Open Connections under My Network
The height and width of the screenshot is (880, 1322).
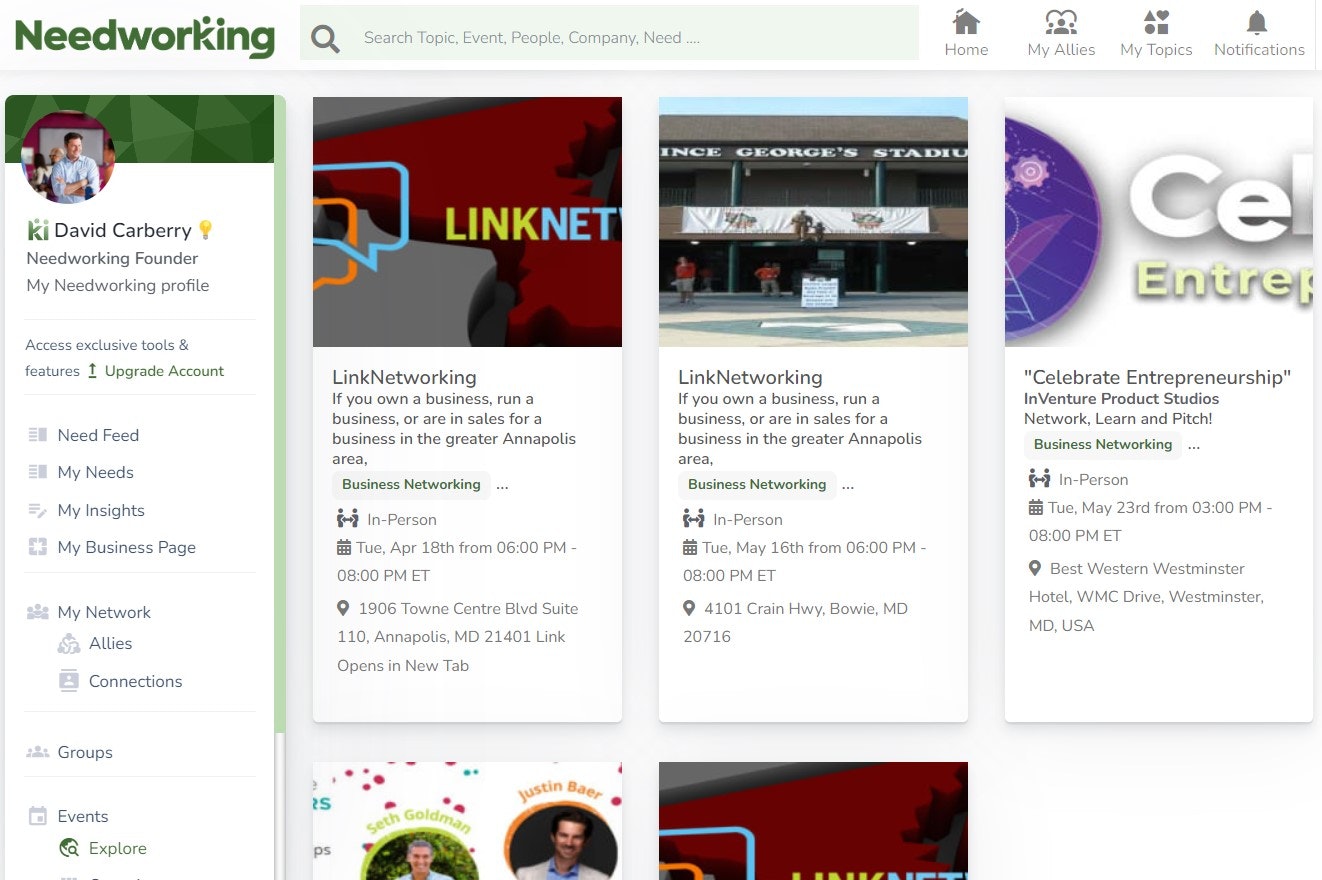pos(135,681)
